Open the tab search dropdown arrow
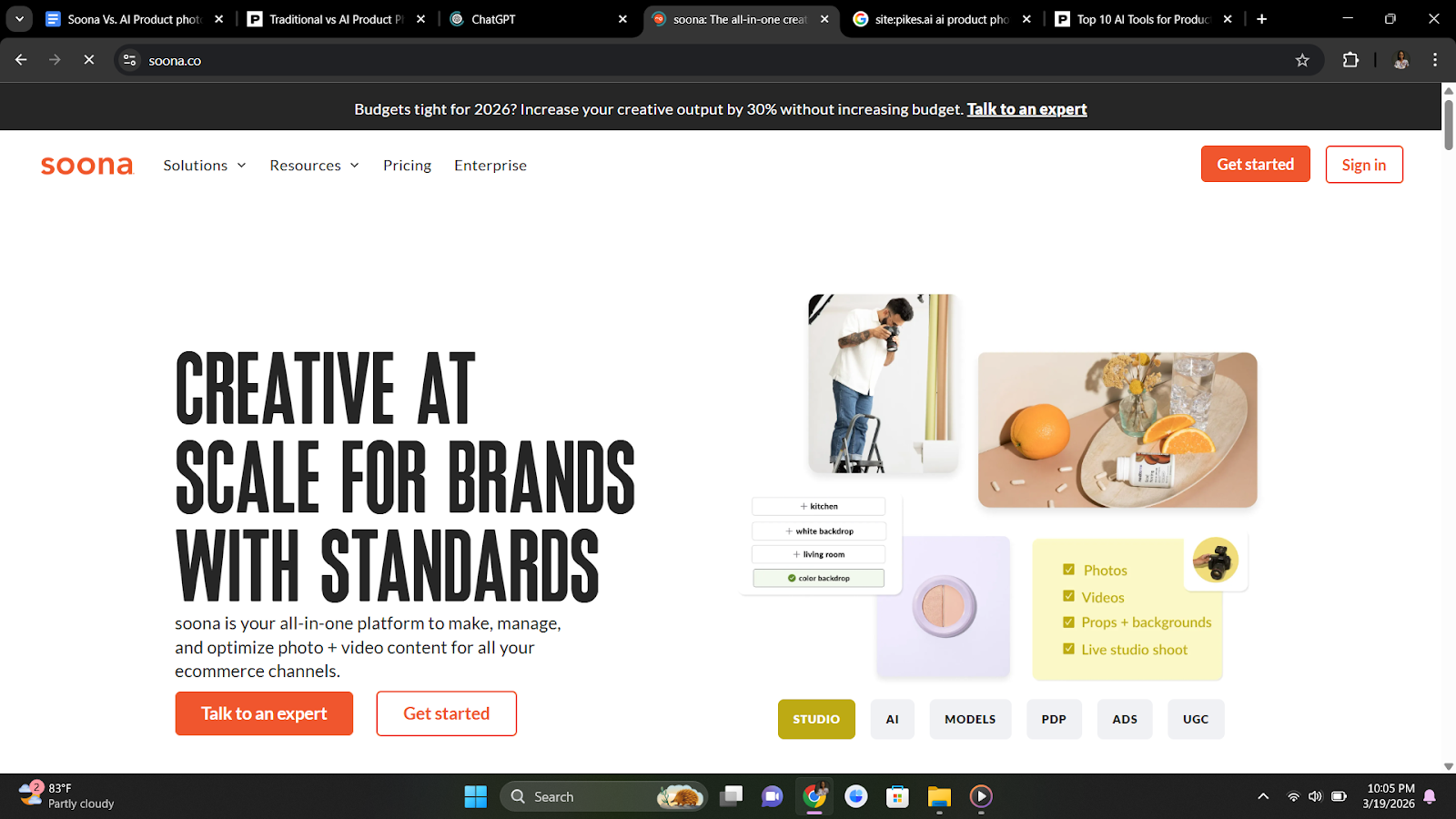This screenshot has width=1456, height=819. pyautogui.click(x=19, y=19)
